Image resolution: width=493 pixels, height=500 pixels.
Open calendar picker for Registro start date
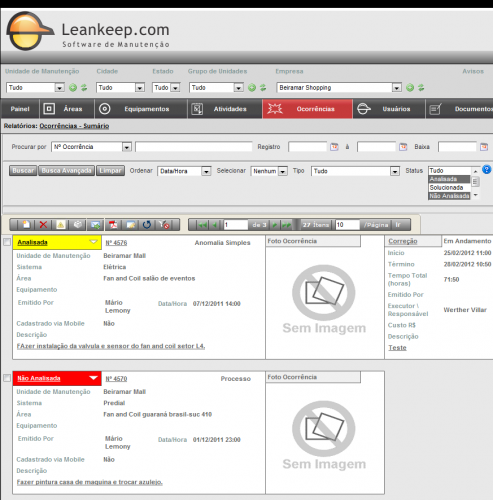[334, 147]
